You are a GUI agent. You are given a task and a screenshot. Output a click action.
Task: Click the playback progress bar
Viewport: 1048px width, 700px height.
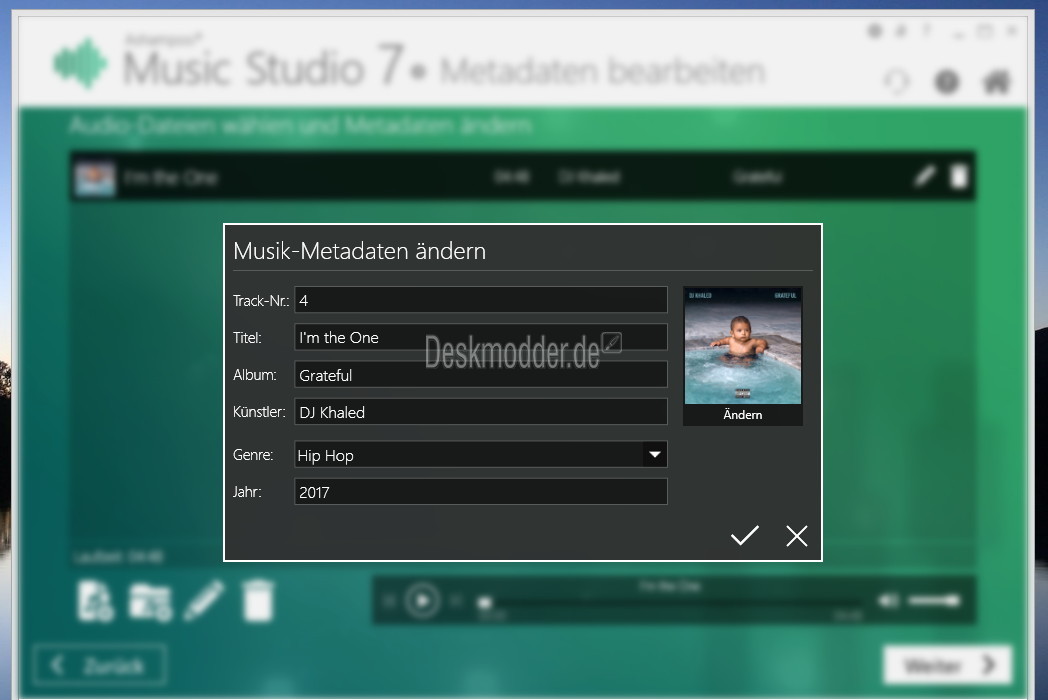(668, 604)
